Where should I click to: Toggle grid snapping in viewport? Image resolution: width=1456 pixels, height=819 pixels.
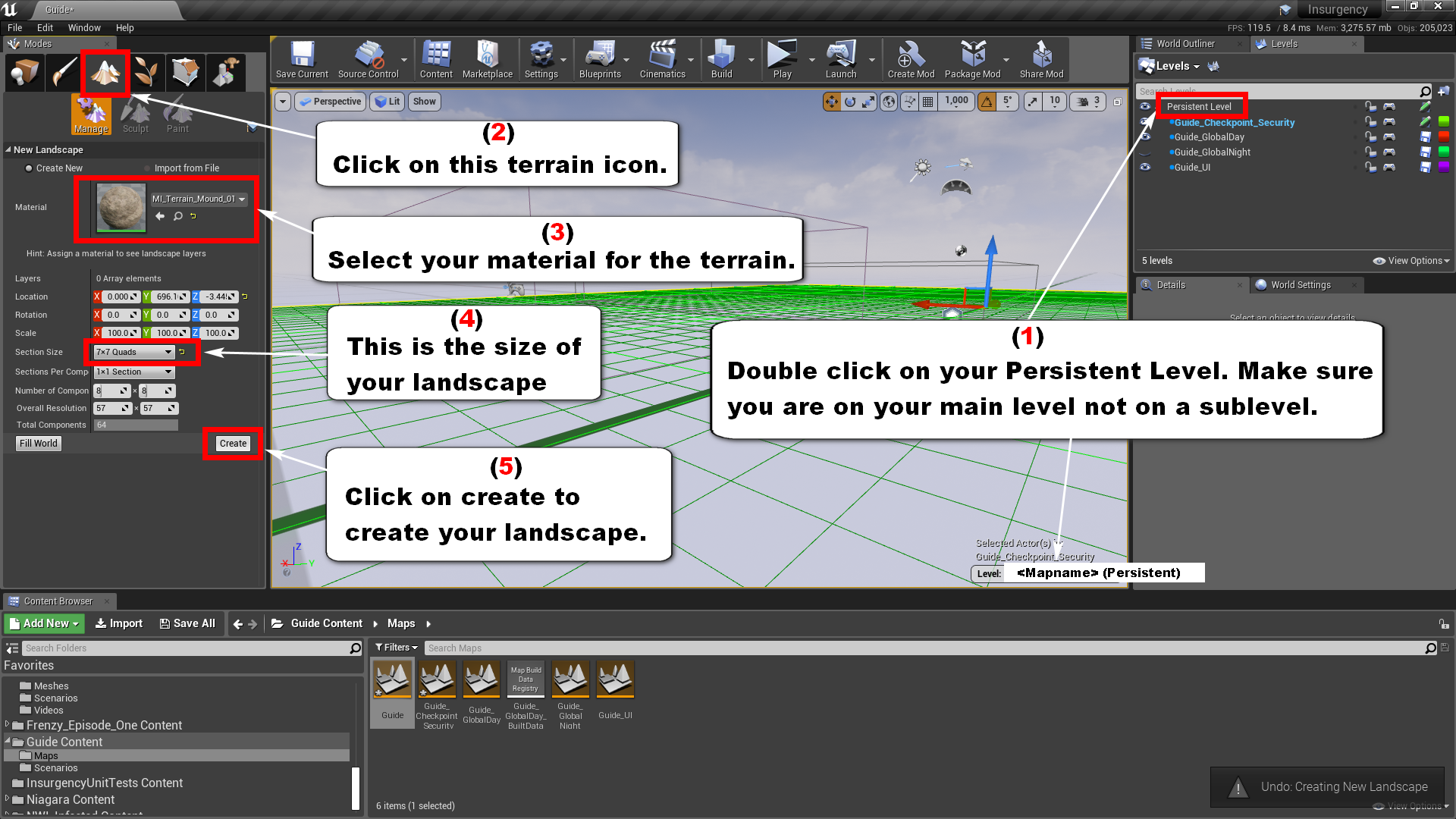tap(927, 102)
